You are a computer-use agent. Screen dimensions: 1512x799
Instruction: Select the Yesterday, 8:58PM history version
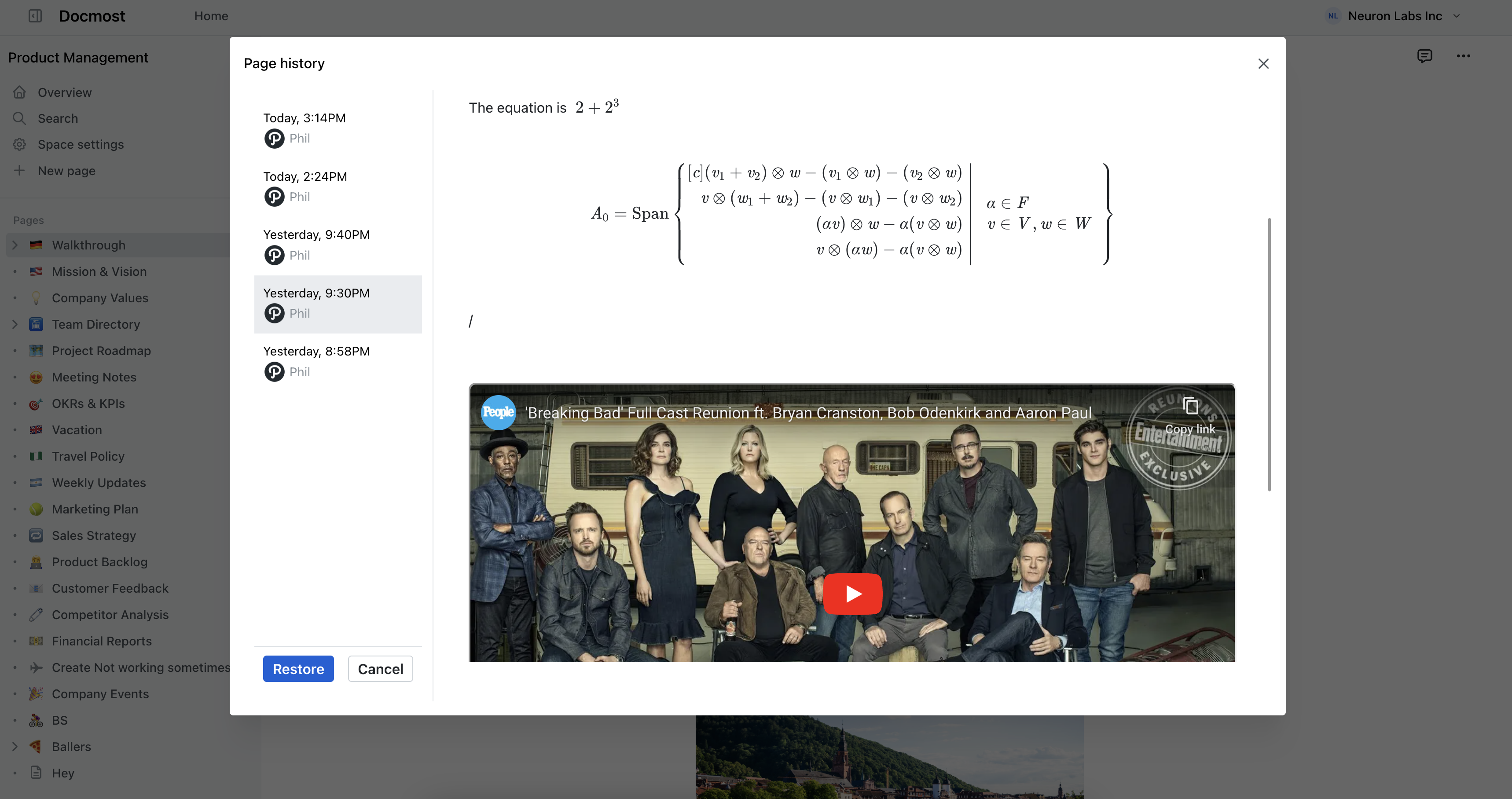tap(338, 362)
